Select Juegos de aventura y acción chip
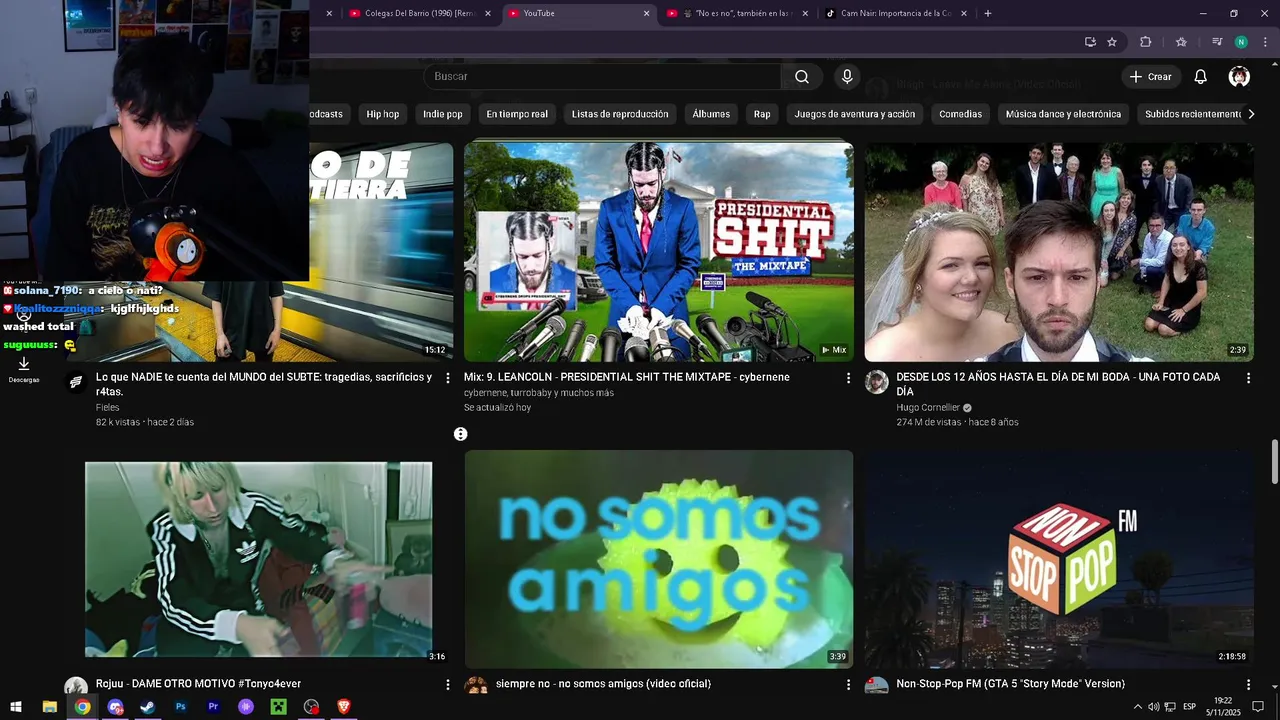 click(854, 114)
